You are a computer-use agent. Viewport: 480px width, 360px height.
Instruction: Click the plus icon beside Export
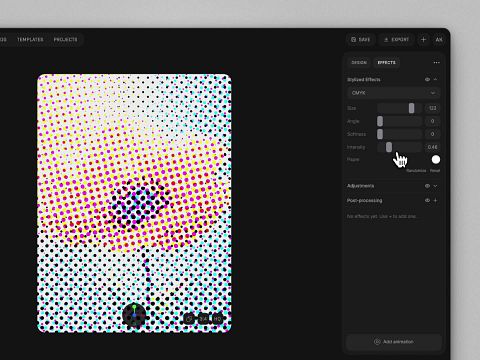(x=423, y=40)
